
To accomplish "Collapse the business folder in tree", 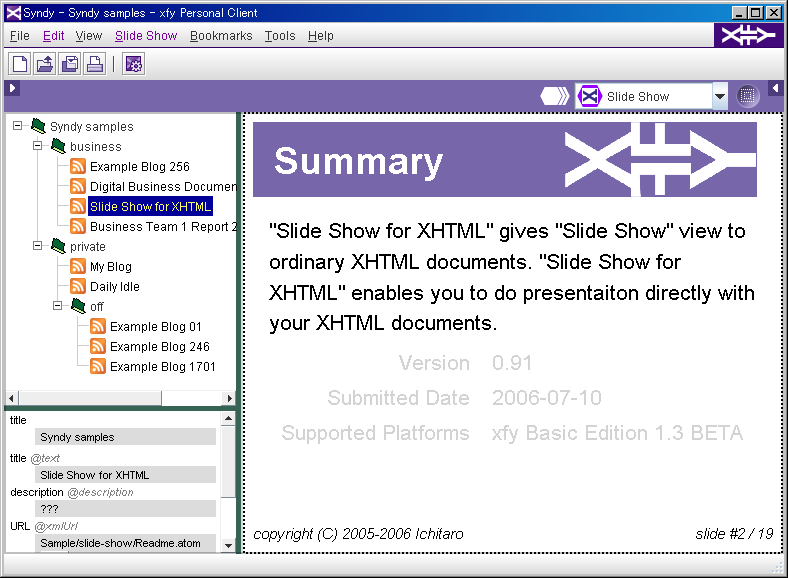I will coord(38,146).
